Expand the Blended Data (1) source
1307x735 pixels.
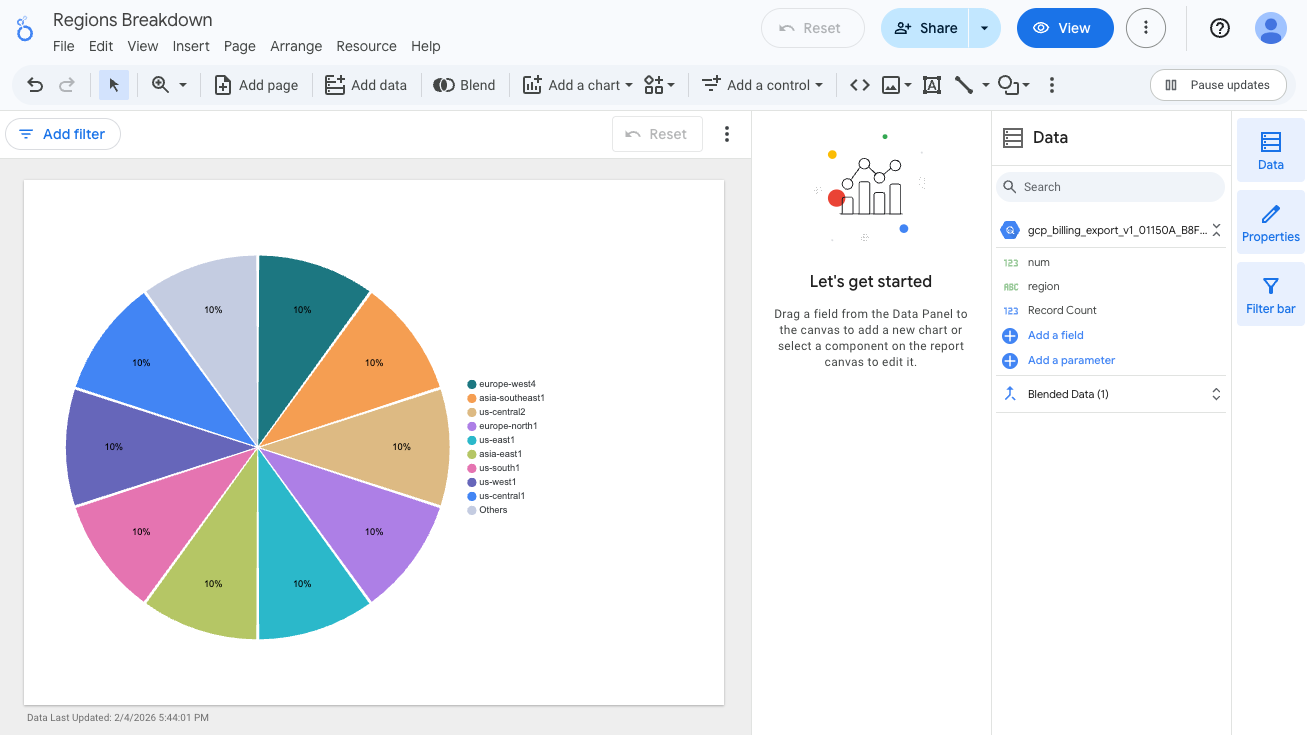1215,394
